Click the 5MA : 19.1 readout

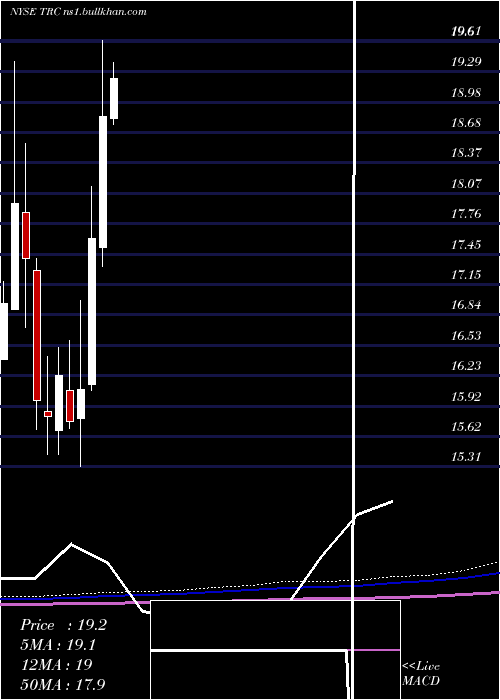click(x=59, y=645)
